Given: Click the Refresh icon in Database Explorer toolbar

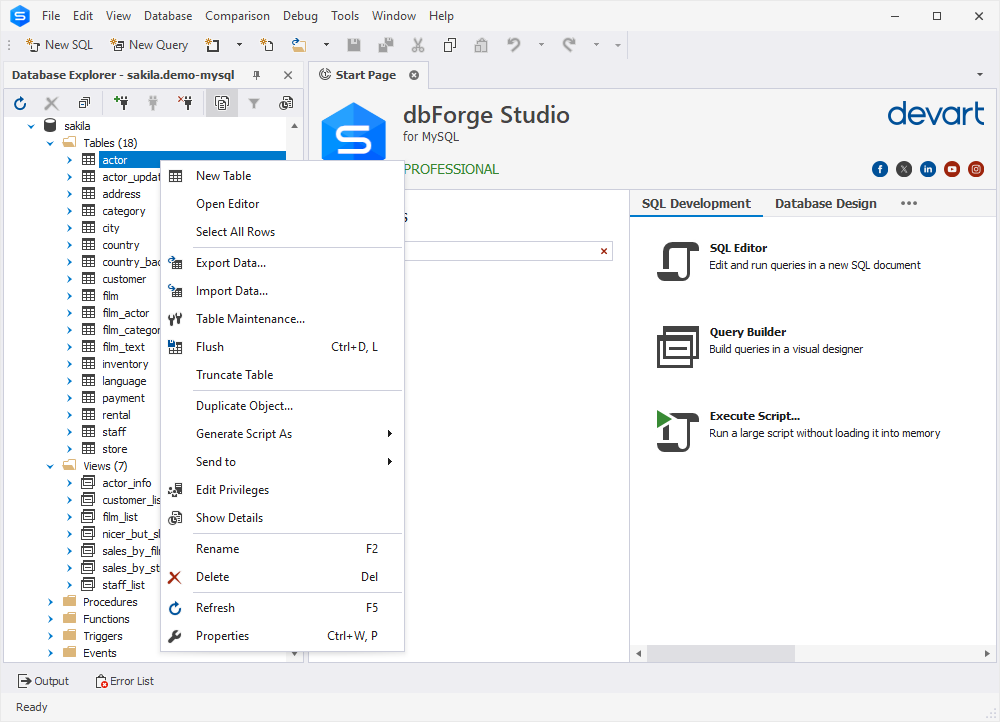Looking at the screenshot, I should click(x=20, y=103).
